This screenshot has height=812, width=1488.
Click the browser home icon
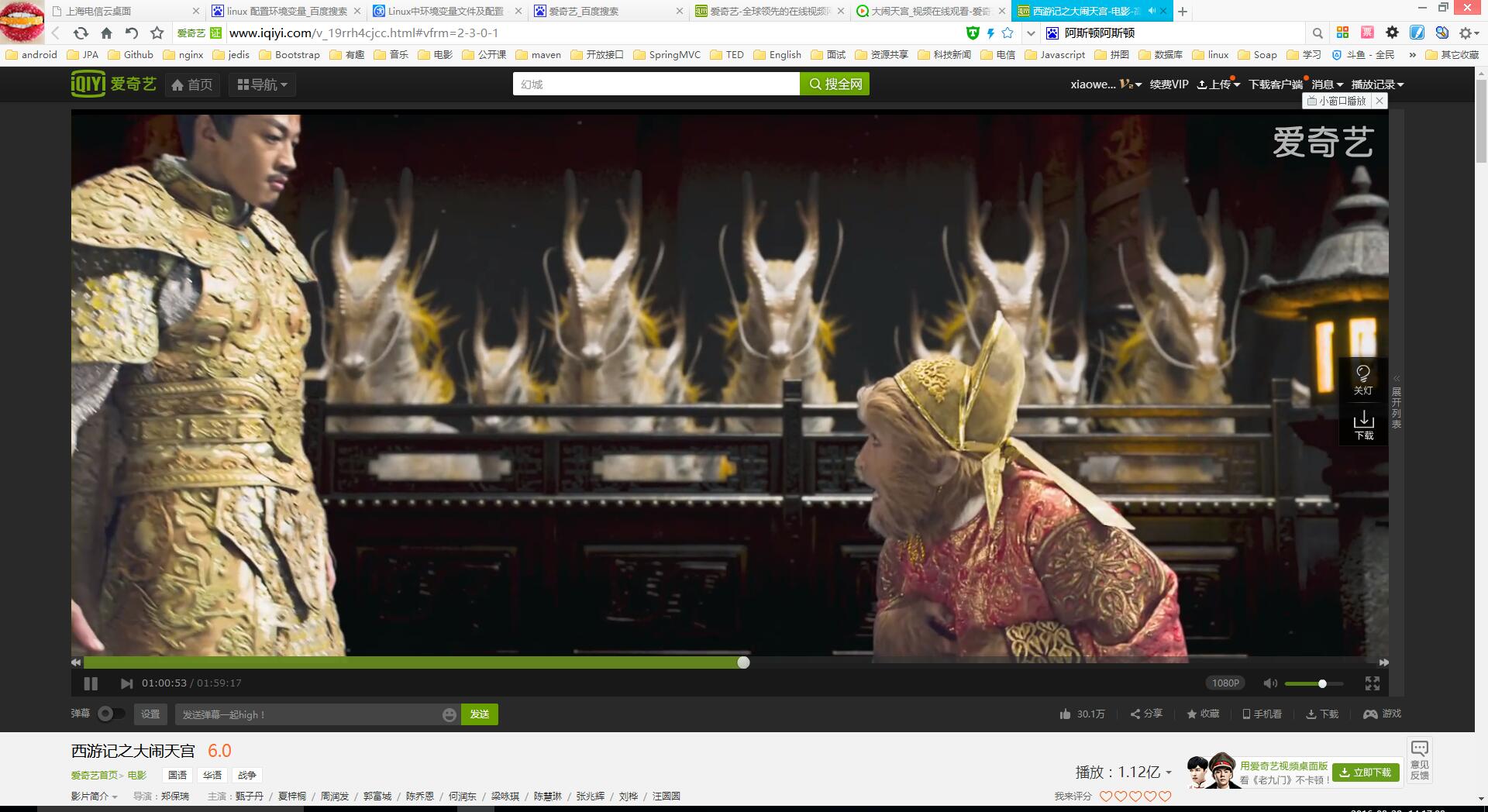(x=106, y=33)
